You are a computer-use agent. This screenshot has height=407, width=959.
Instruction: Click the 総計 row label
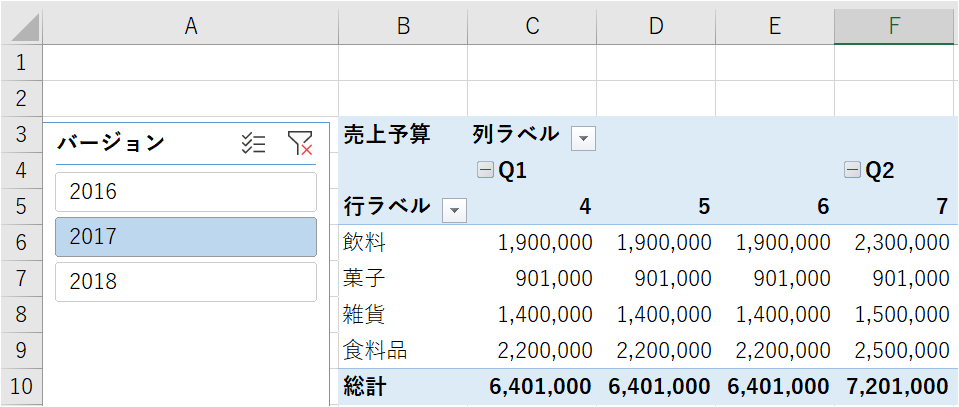(365, 387)
